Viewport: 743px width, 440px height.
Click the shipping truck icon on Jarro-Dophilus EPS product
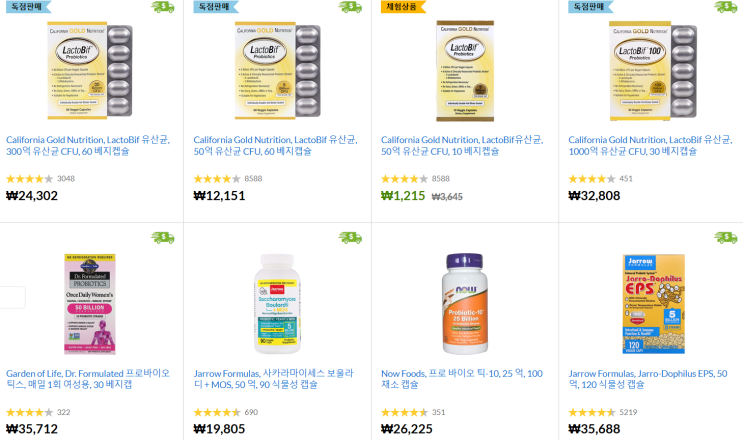[725, 237]
